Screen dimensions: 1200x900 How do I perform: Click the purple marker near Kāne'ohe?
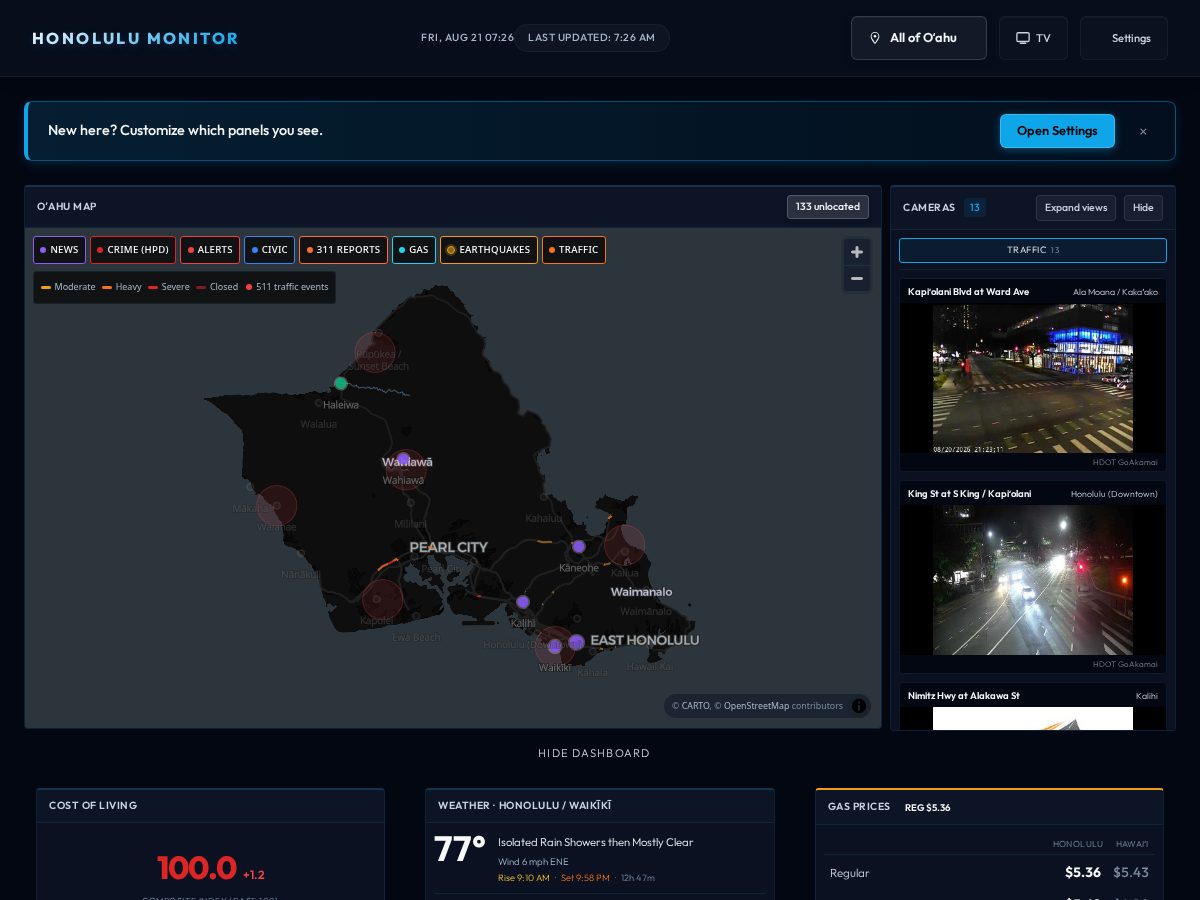click(x=579, y=546)
